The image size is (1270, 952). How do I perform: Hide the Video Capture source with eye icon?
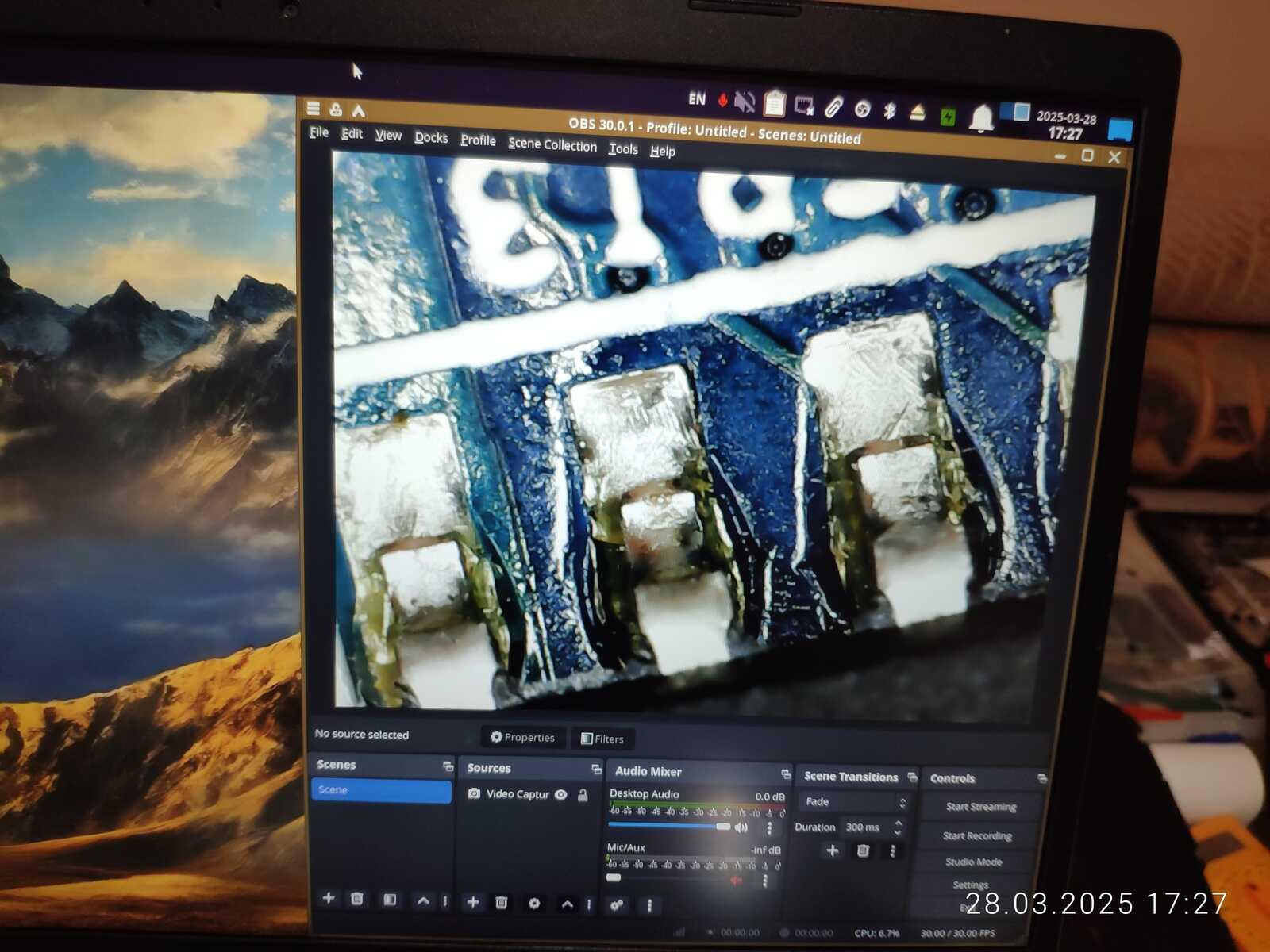pos(561,794)
